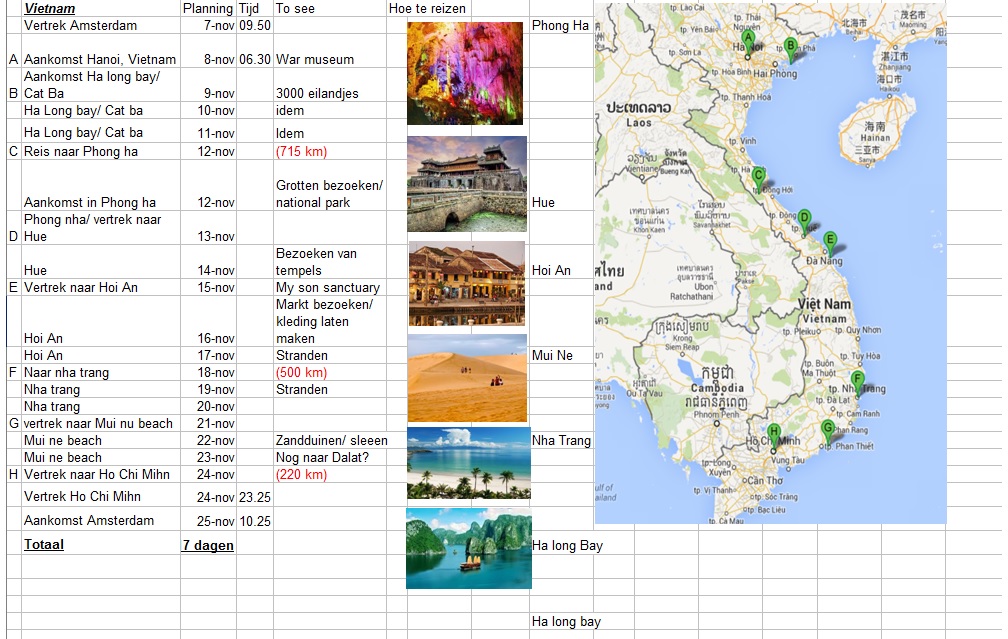Click map marker G at Phan Thiet

pyautogui.click(x=827, y=432)
